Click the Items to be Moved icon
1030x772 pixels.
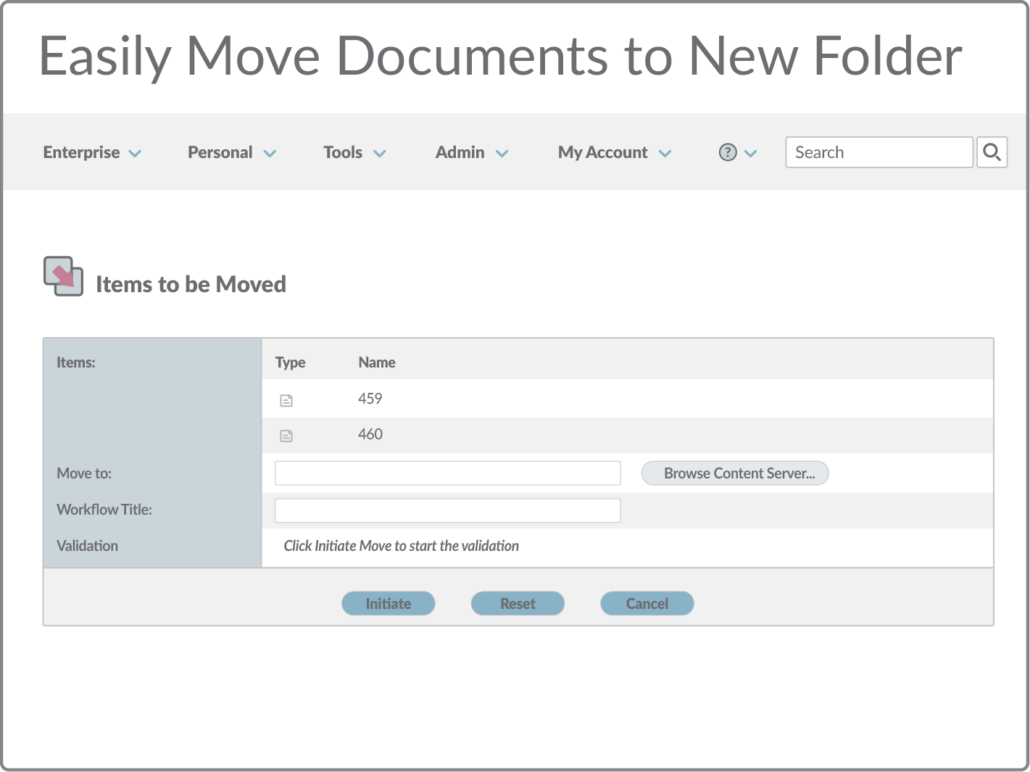click(x=63, y=277)
